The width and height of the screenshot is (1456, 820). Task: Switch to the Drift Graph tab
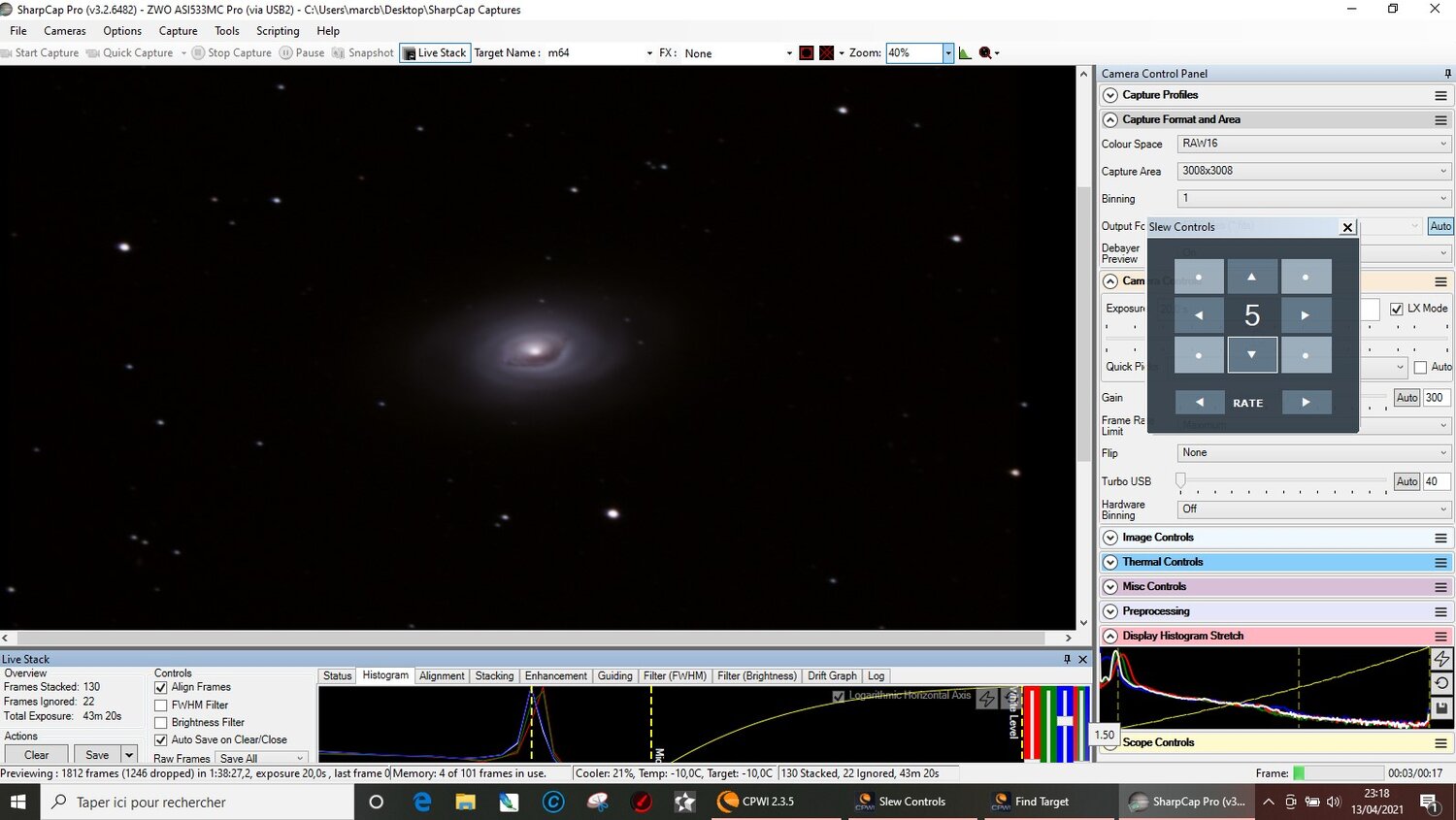click(832, 676)
